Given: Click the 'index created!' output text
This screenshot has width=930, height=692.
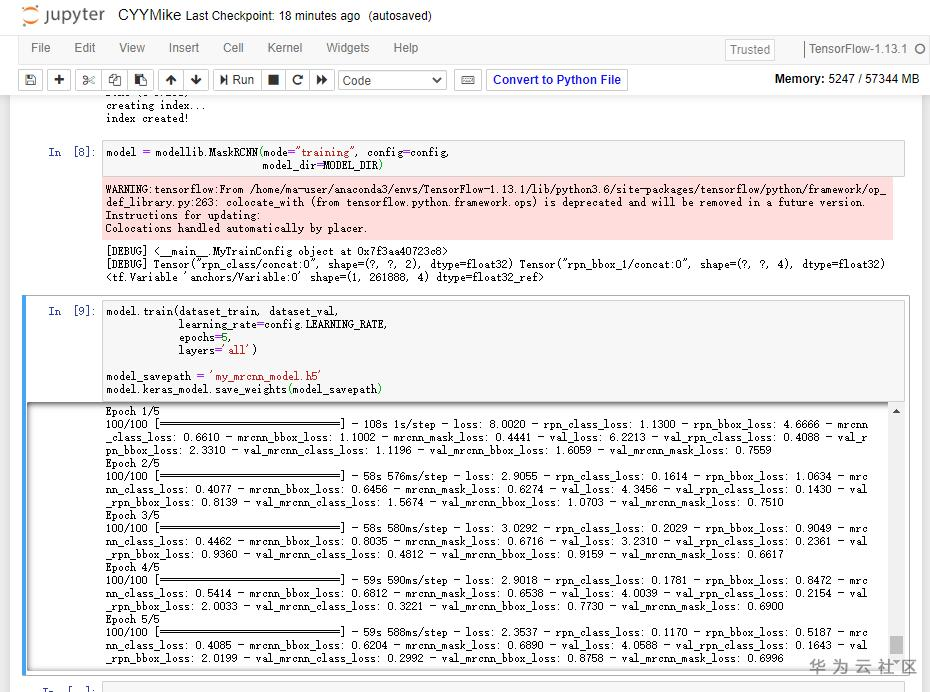Looking at the screenshot, I should coord(147,119).
